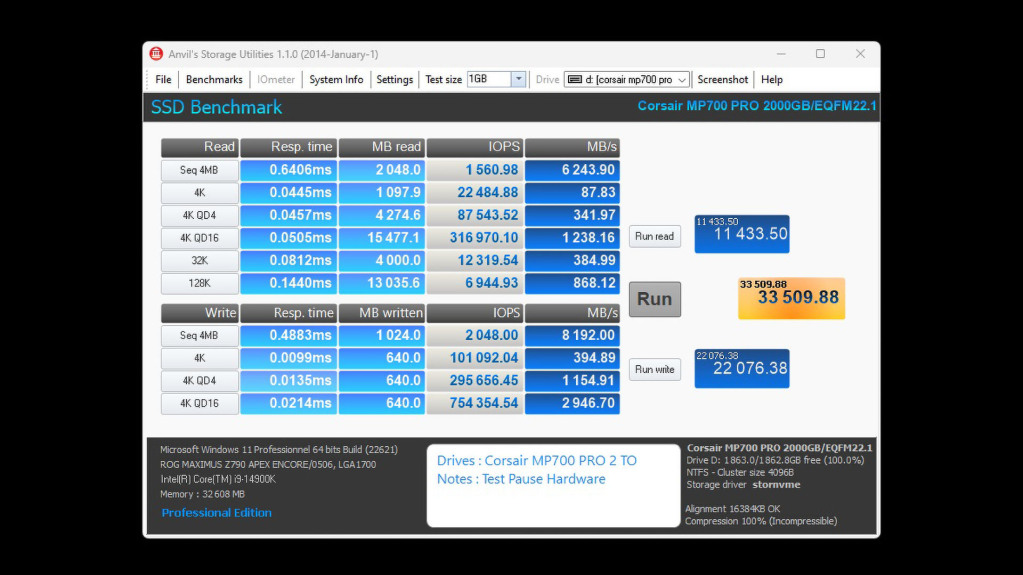The image size is (1023, 575).
Task: Open the Settings menu
Action: tap(394, 80)
